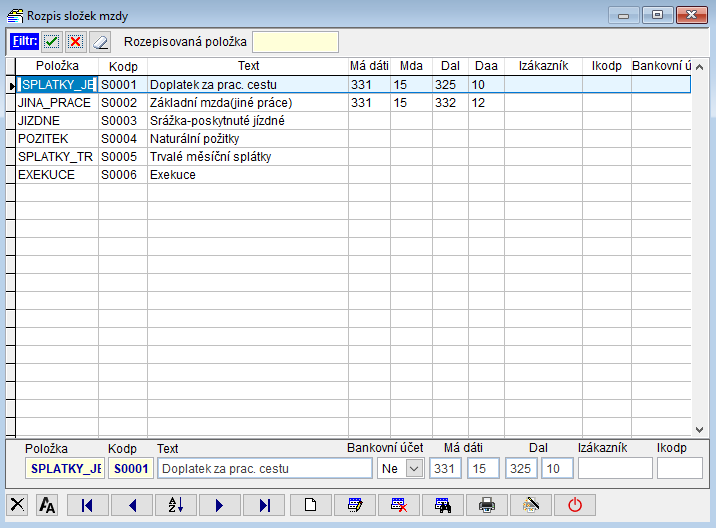Image resolution: width=716 pixels, height=528 pixels.
Task: Click the Rozepisovaná položka input field
Action: [295, 42]
